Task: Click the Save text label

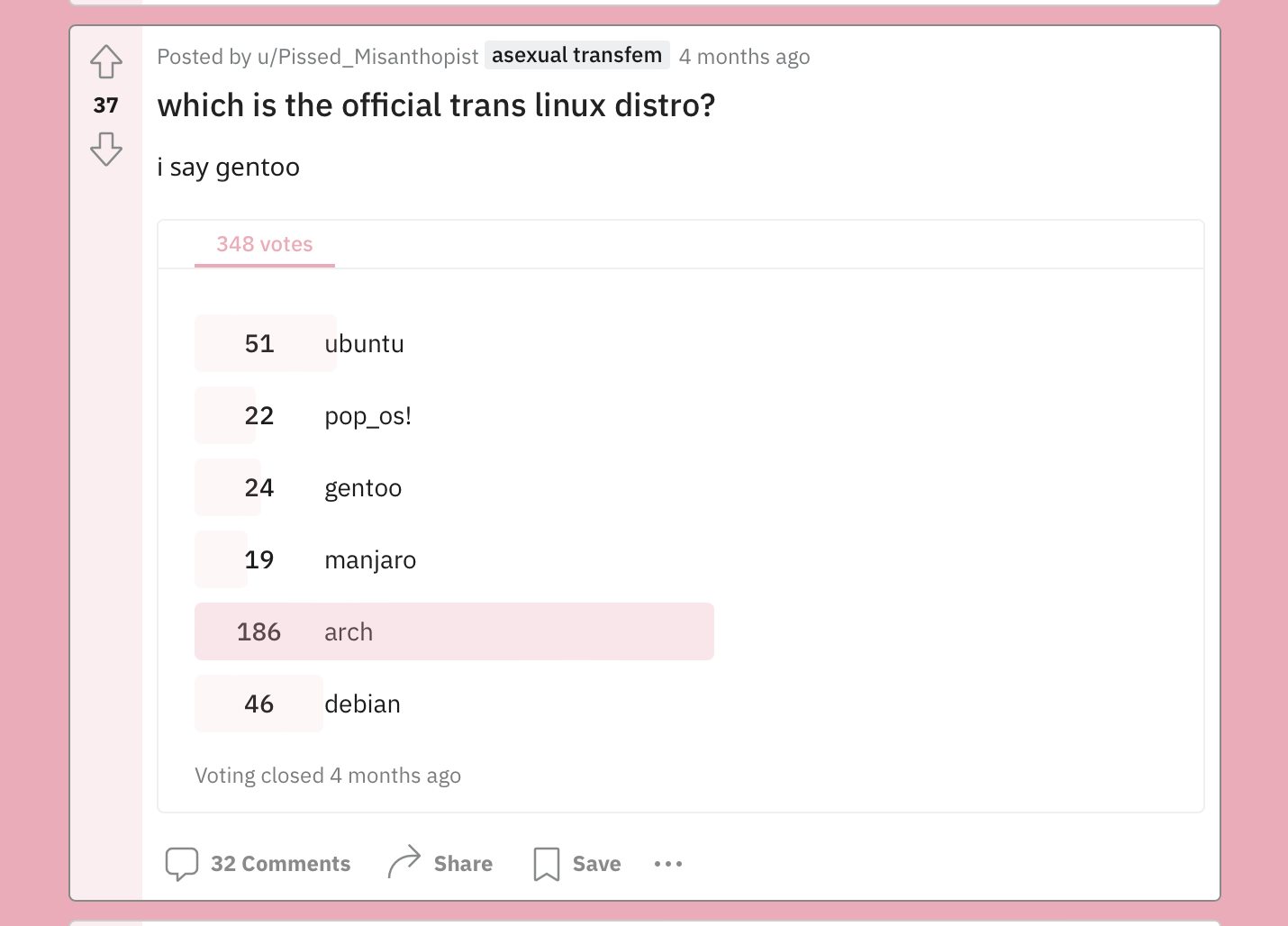Action: pos(596,864)
